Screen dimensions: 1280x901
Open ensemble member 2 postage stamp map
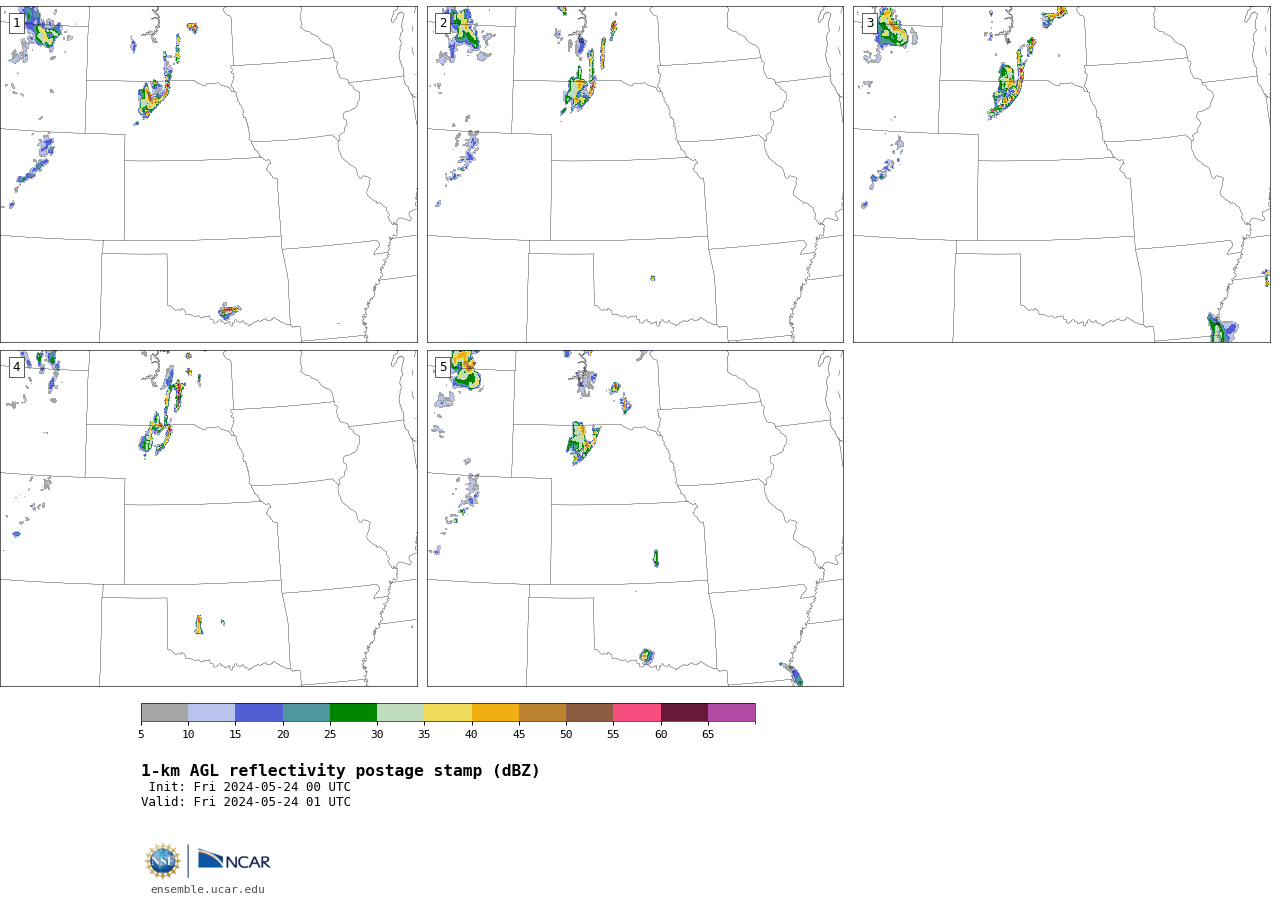tap(635, 174)
